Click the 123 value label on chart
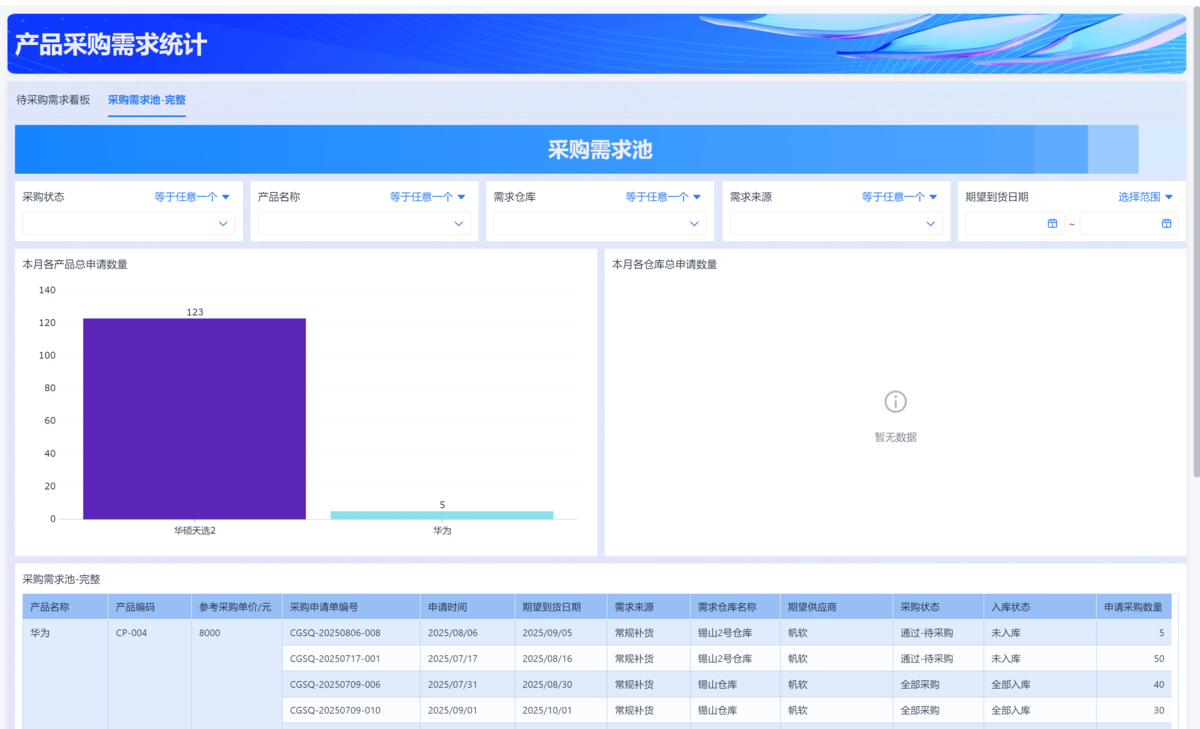Screen dimensions: 1200x729 [195, 312]
